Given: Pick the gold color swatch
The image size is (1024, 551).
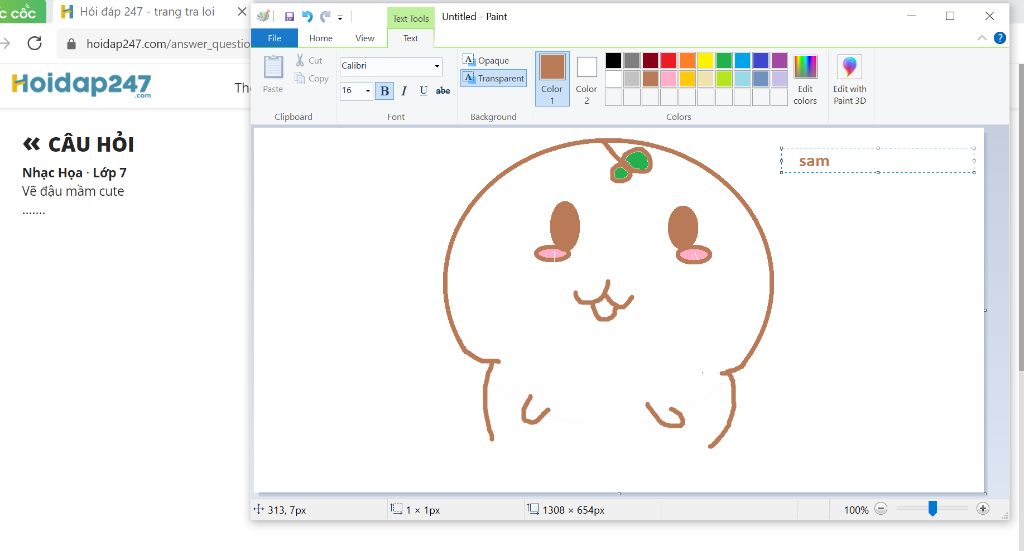Looking at the screenshot, I should (687, 79).
